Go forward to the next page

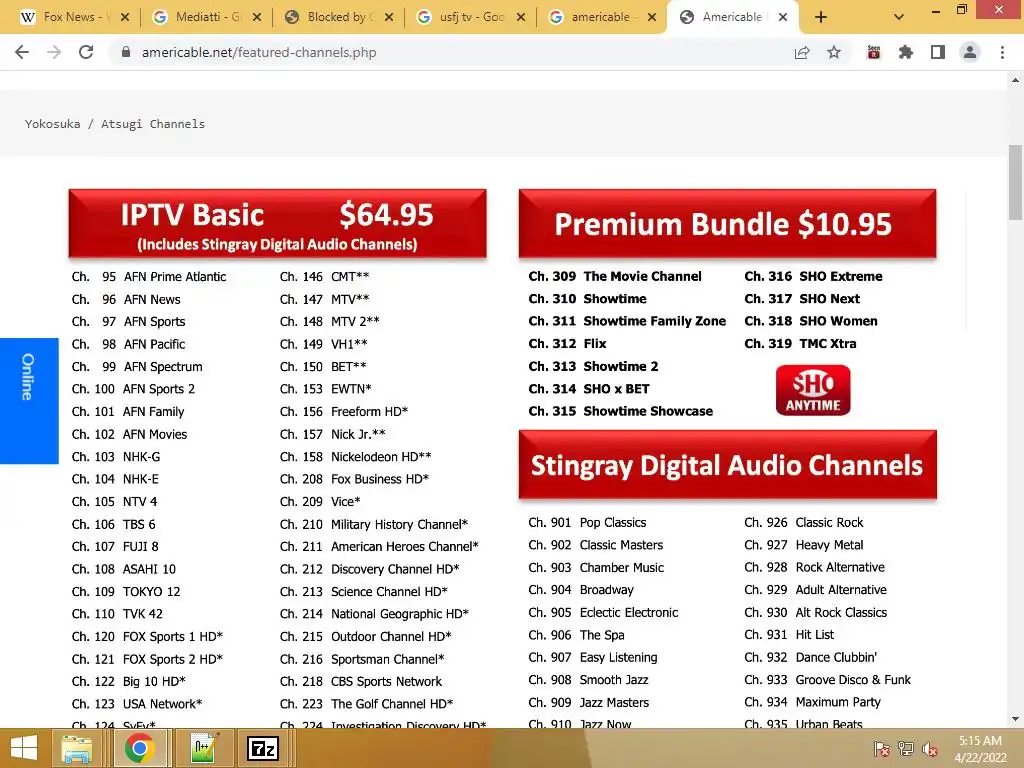54,52
